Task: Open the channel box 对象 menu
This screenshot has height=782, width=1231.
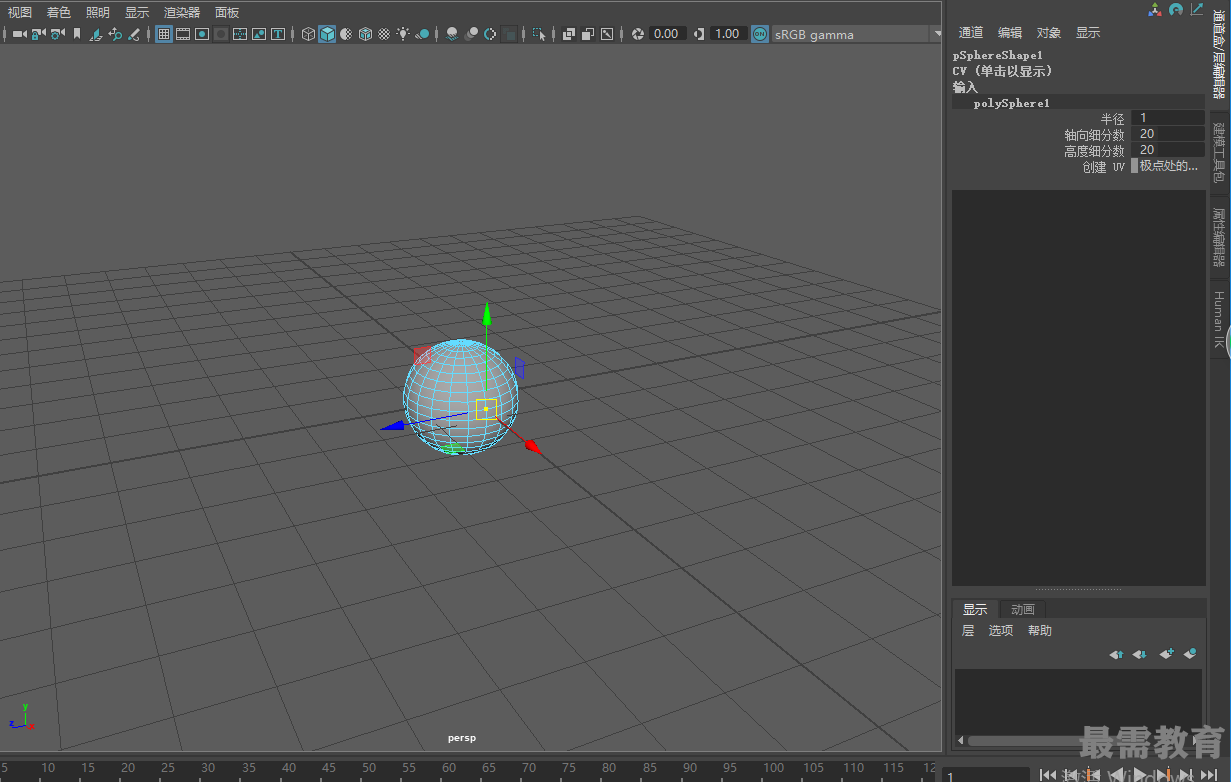Action: (x=1049, y=33)
